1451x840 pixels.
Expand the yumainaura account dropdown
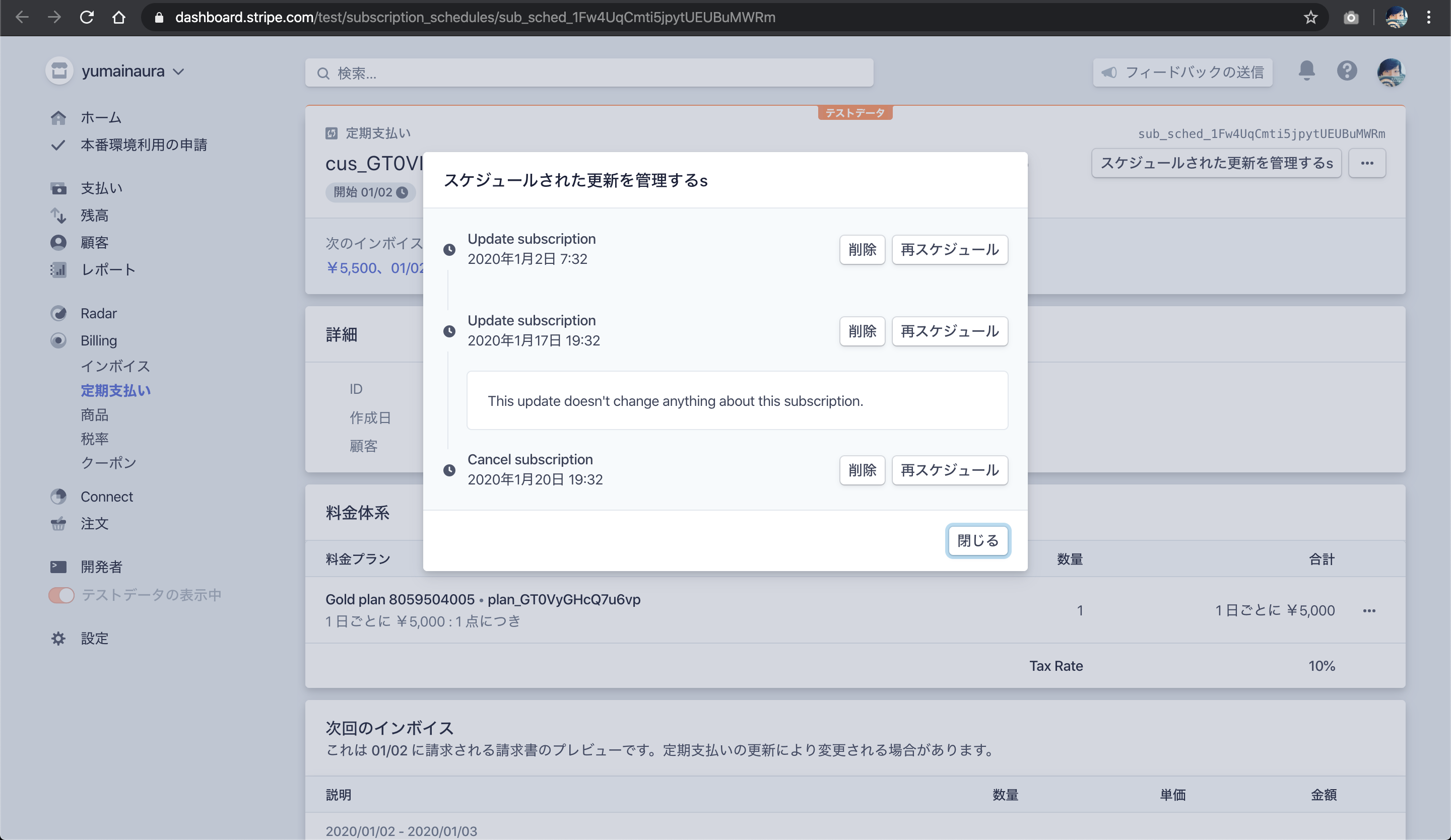[x=133, y=72]
